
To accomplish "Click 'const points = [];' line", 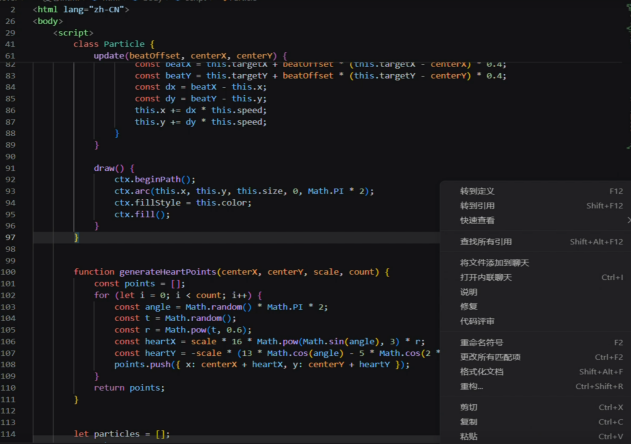I will coord(139,284).
